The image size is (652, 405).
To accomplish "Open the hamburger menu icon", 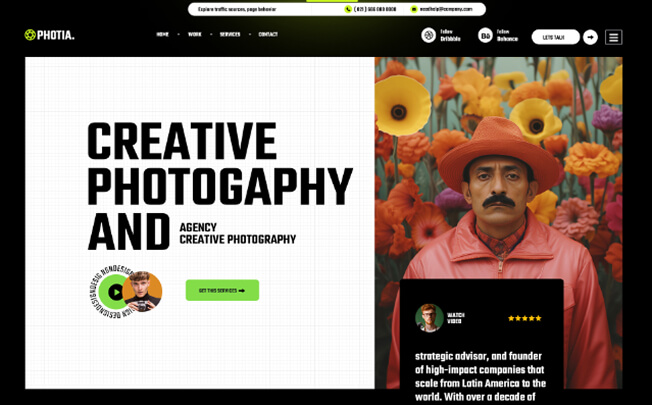I will coord(613,37).
